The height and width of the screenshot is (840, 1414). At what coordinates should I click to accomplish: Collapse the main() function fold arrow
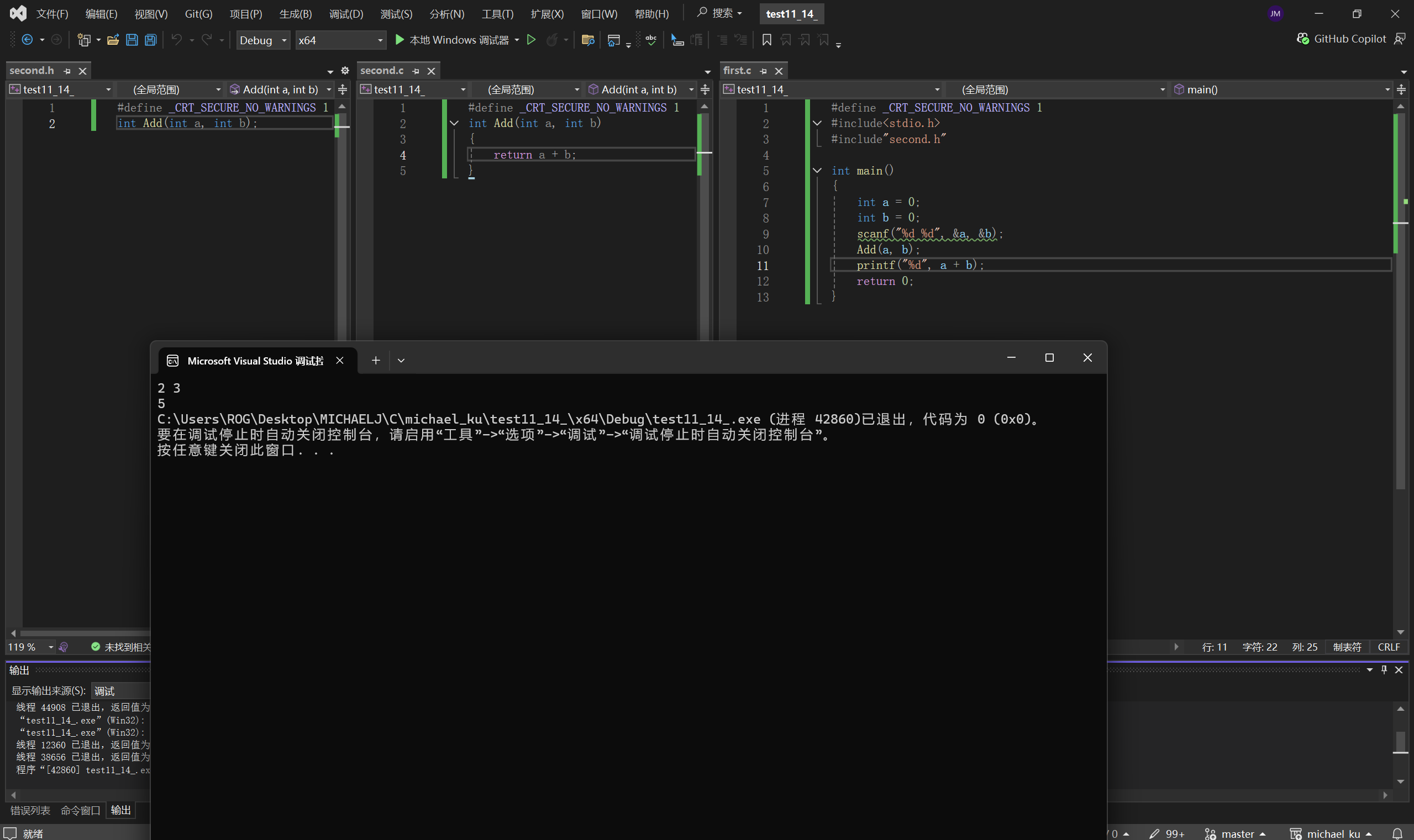pos(817,171)
